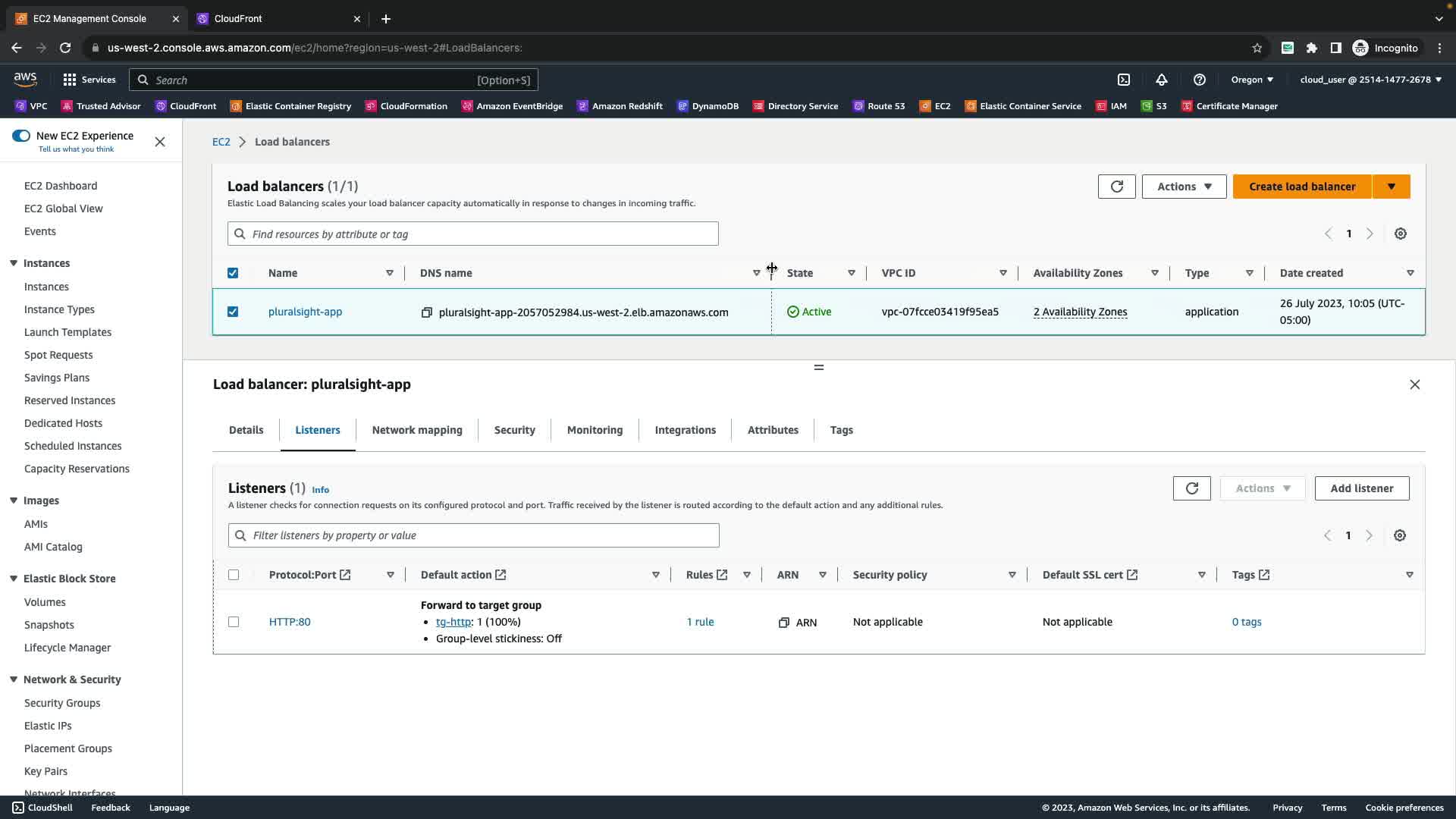This screenshot has width=1456, height=819.
Task: Open the help question mark icon
Action: click(x=1199, y=80)
